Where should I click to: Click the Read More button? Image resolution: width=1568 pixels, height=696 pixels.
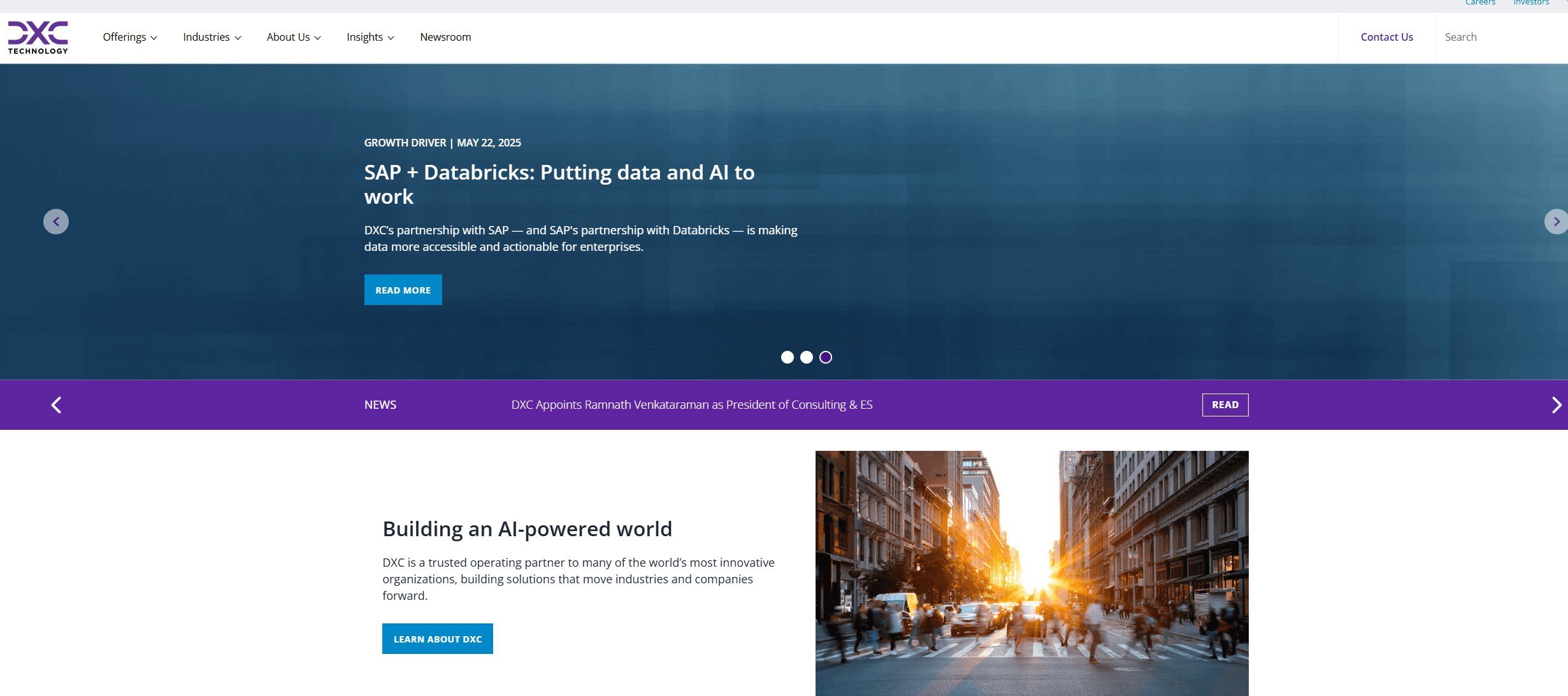[x=403, y=290]
